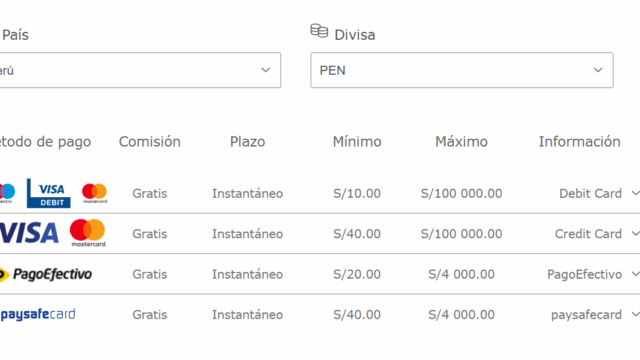Open the País country dropdown
Image resolution: width=640 pixels, height=360 pixels.
(x=140, y=70)
